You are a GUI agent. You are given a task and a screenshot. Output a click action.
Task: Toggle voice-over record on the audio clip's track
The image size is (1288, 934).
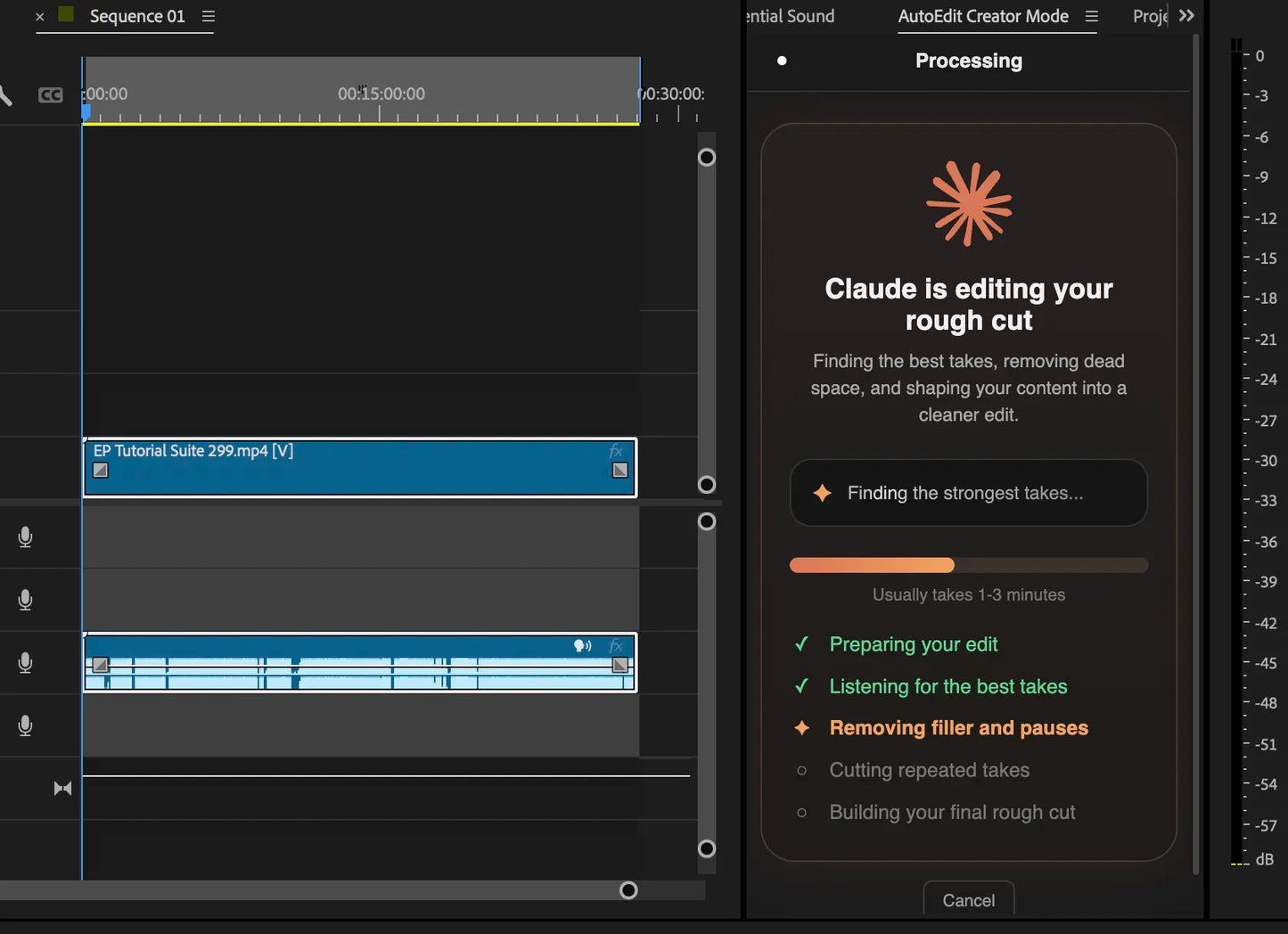point(25,662)
